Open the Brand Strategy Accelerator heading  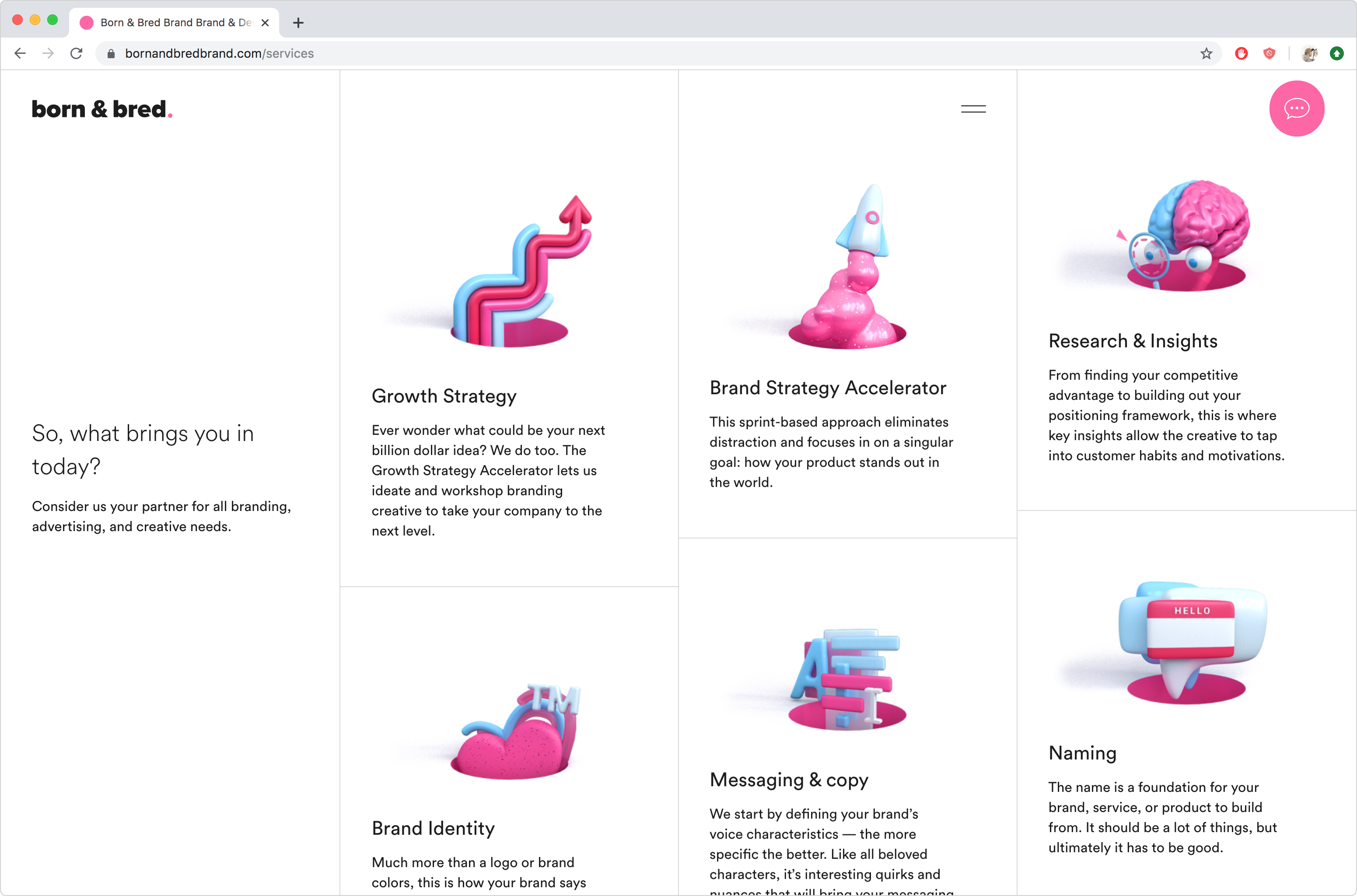[x=827, y=388]
